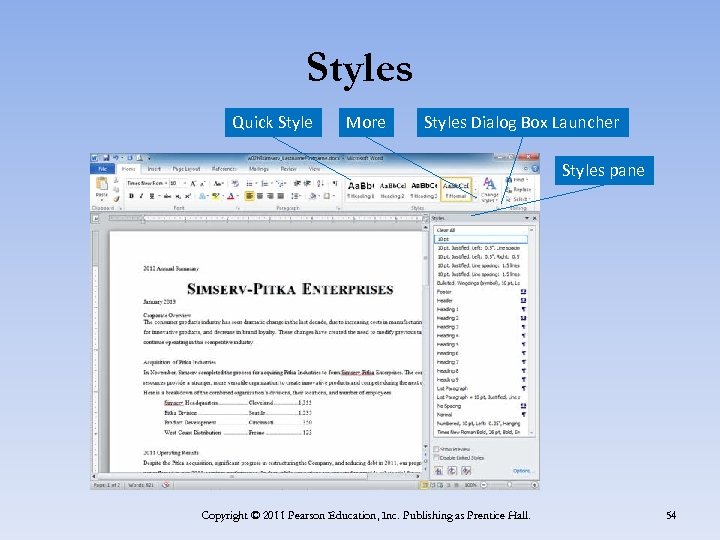Screen dimensions: 720x540
Task: Select No Spacing style in Styles pane
Action: point(481,406)
